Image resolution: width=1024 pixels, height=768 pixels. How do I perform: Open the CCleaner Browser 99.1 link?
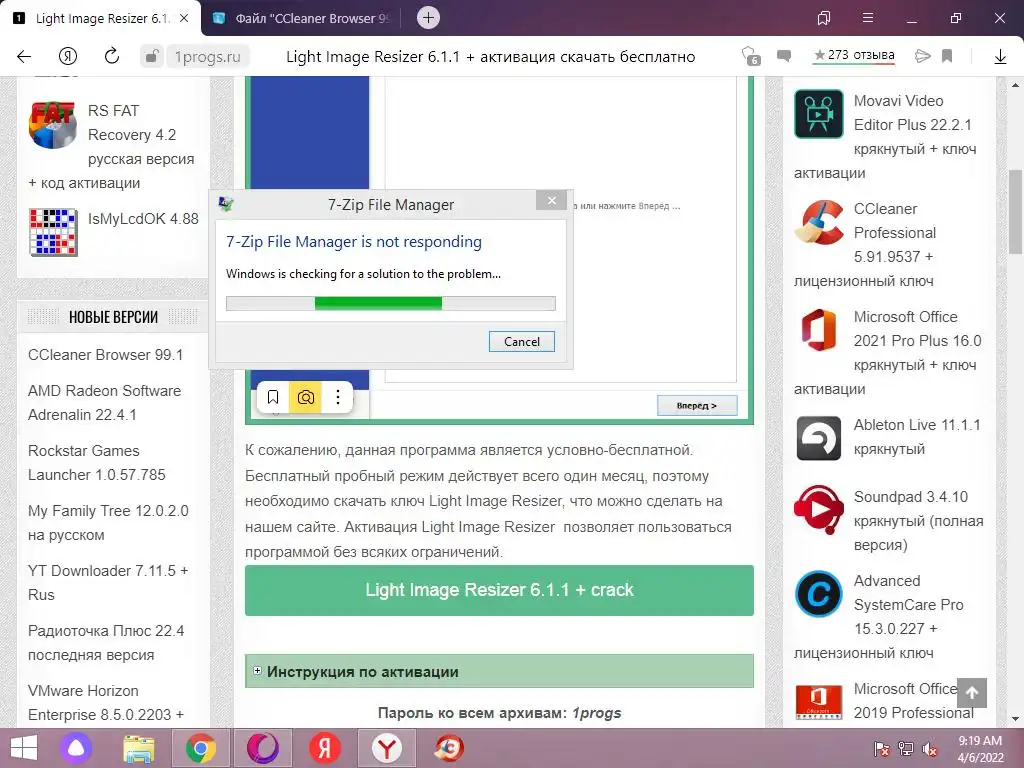tap(105, 355)
